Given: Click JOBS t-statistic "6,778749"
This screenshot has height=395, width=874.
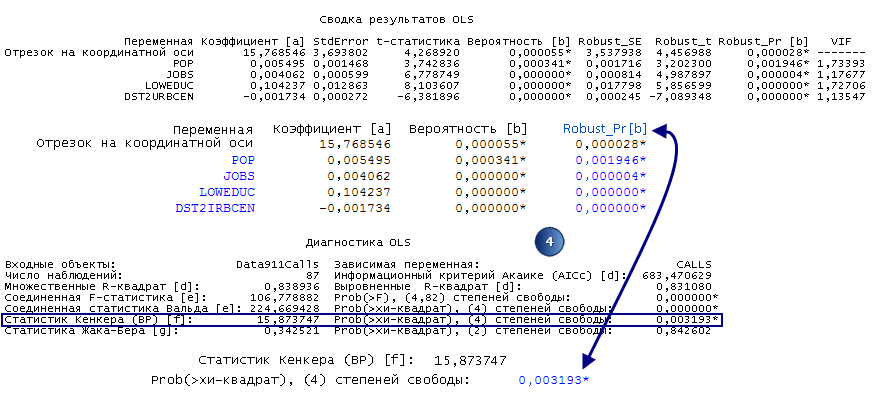Looking at the screenshot, I should (x=433, y=75).
